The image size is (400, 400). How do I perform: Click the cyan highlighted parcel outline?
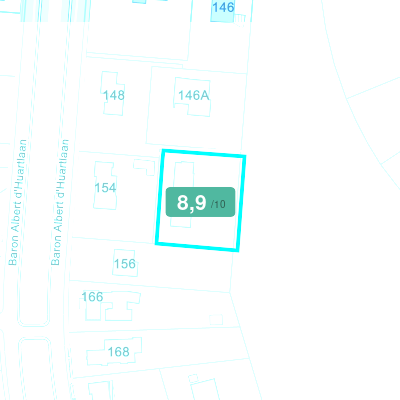tap(201, 200)
